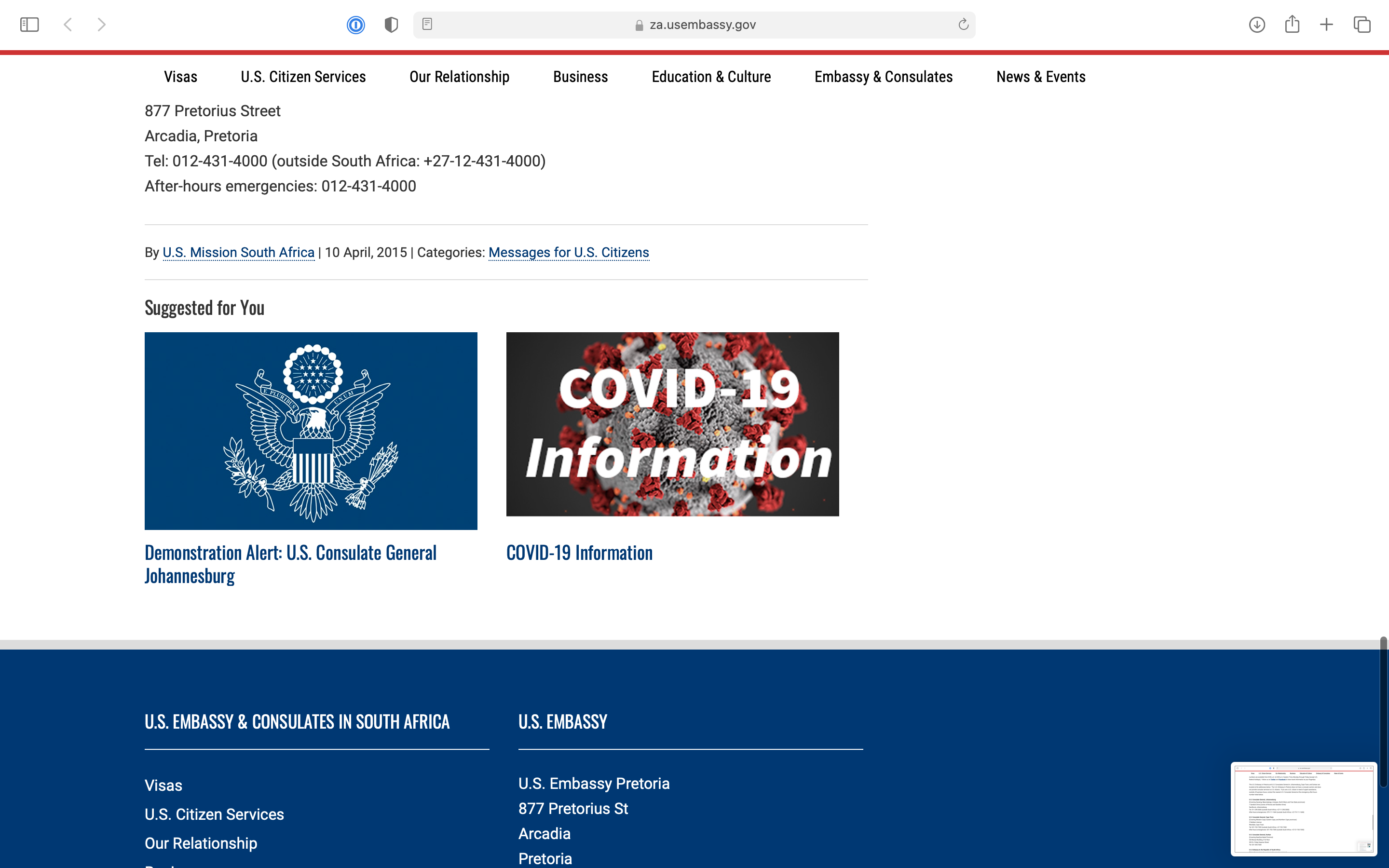
Task: Reload the page with the refresh icon
Action: pyautogui.click(x=963, y=24)
